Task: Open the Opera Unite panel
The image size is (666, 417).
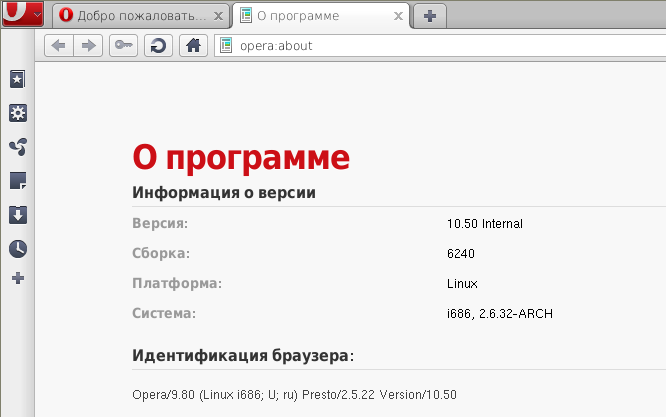Action: pos(17,147)
